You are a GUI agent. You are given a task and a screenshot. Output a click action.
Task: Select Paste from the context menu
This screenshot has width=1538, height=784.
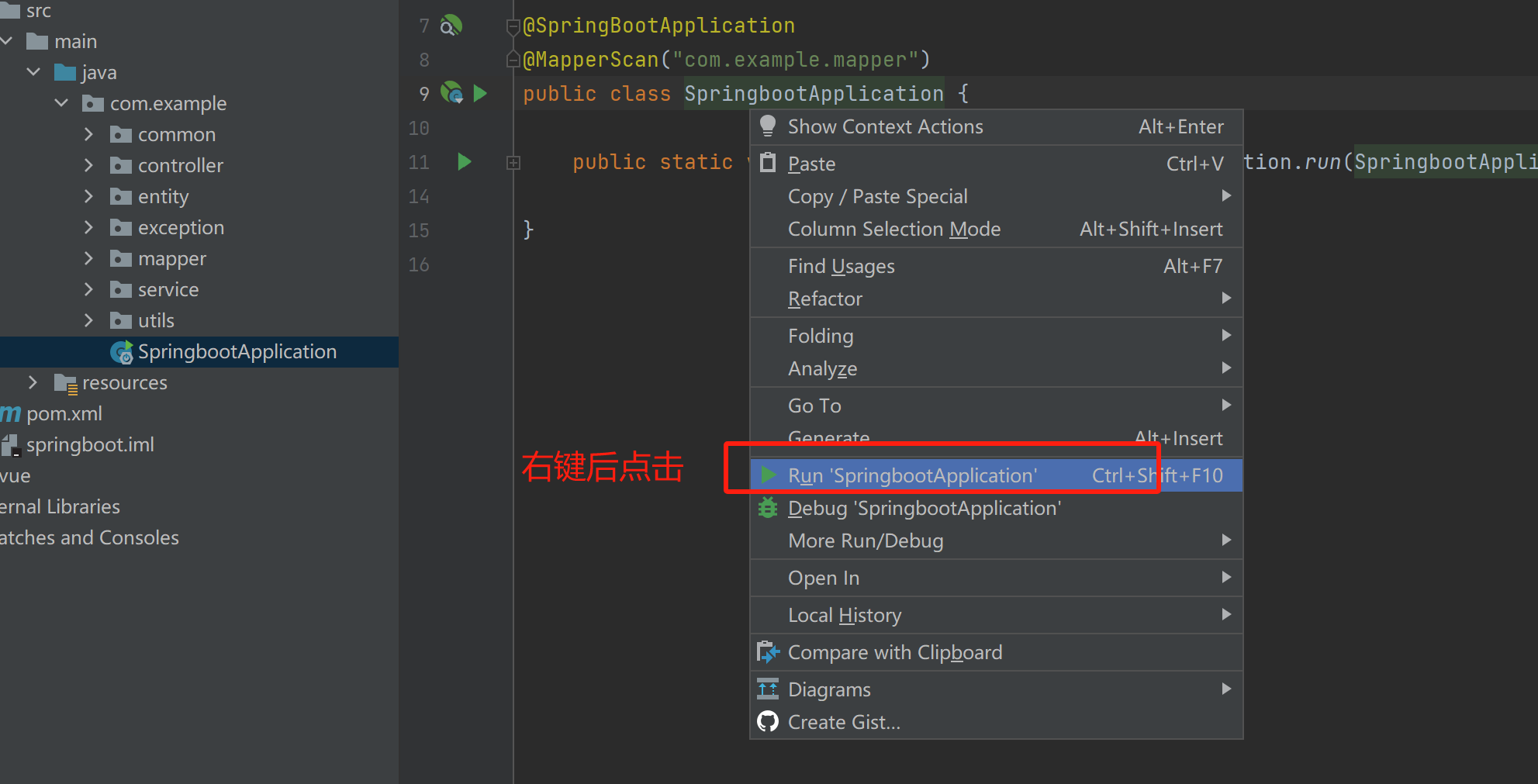tap(997, 164)
